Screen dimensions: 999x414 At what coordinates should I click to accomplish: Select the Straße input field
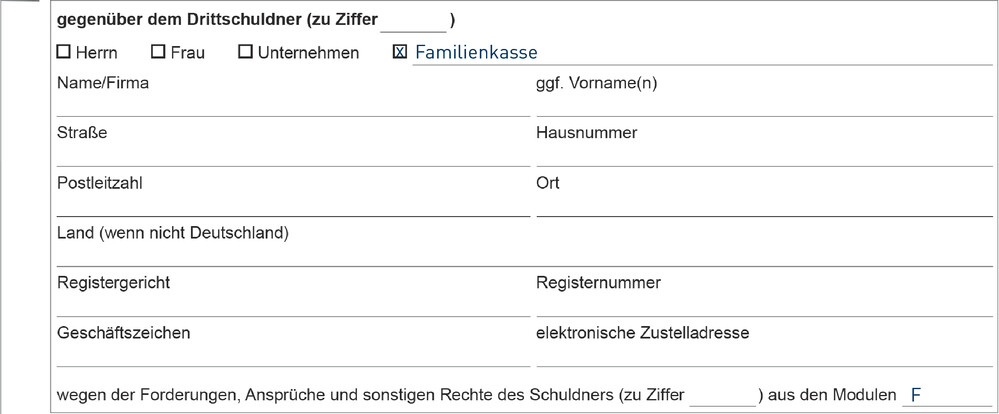point(293,155)
